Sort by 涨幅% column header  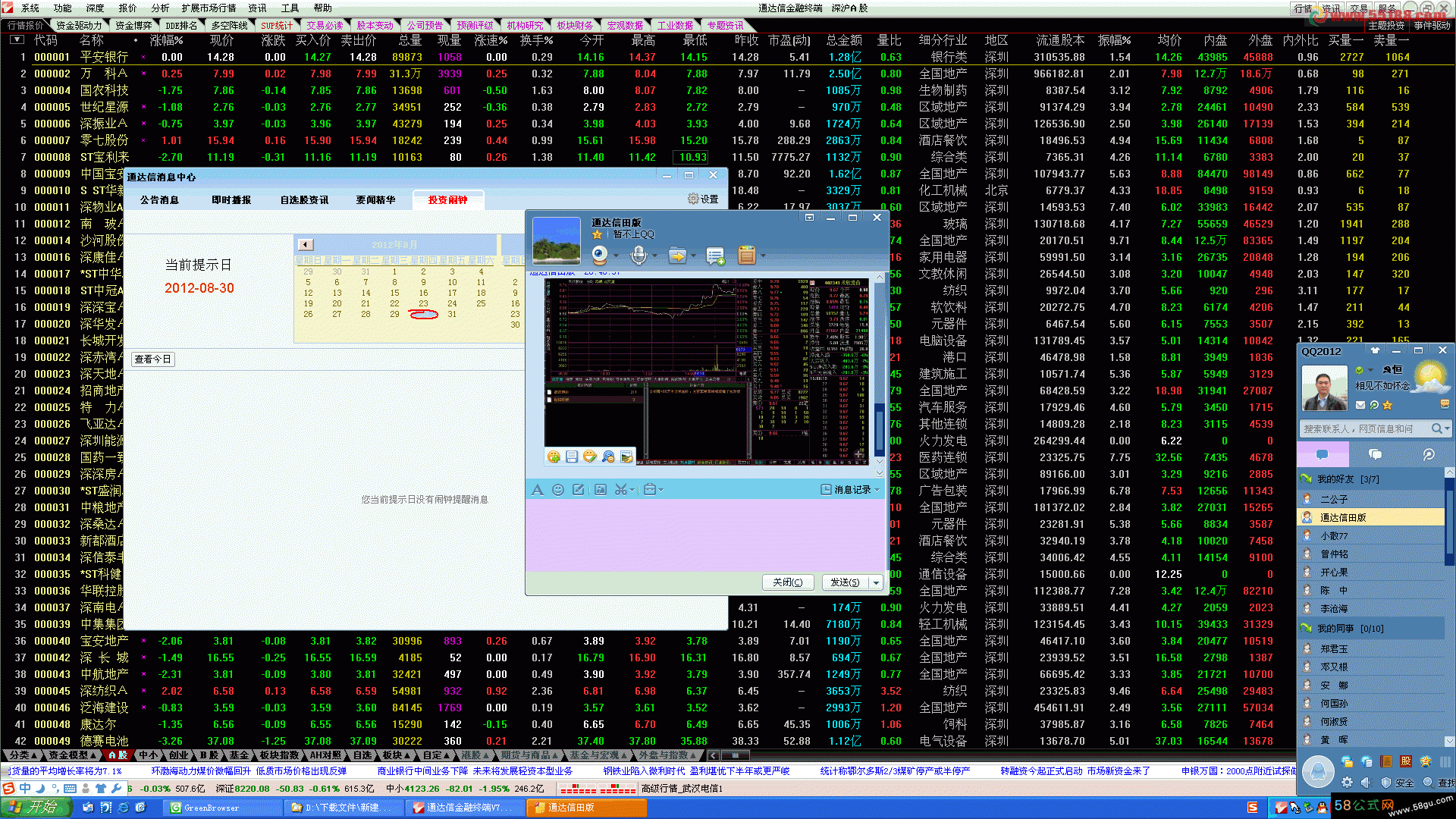(167, 39)
